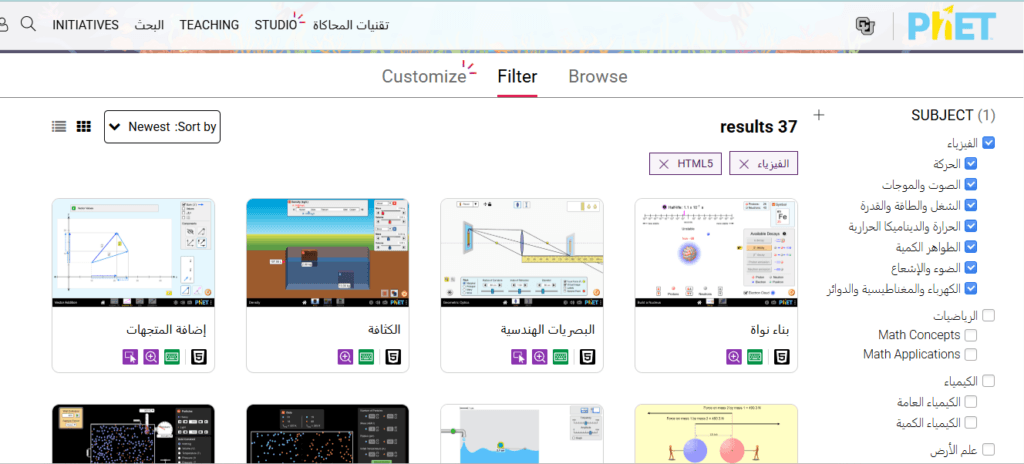Image resolution: width=1024 pixels, height=464 pixels.
Task: Enable the Math Concepts checkbox
Action: pos(971,335)
